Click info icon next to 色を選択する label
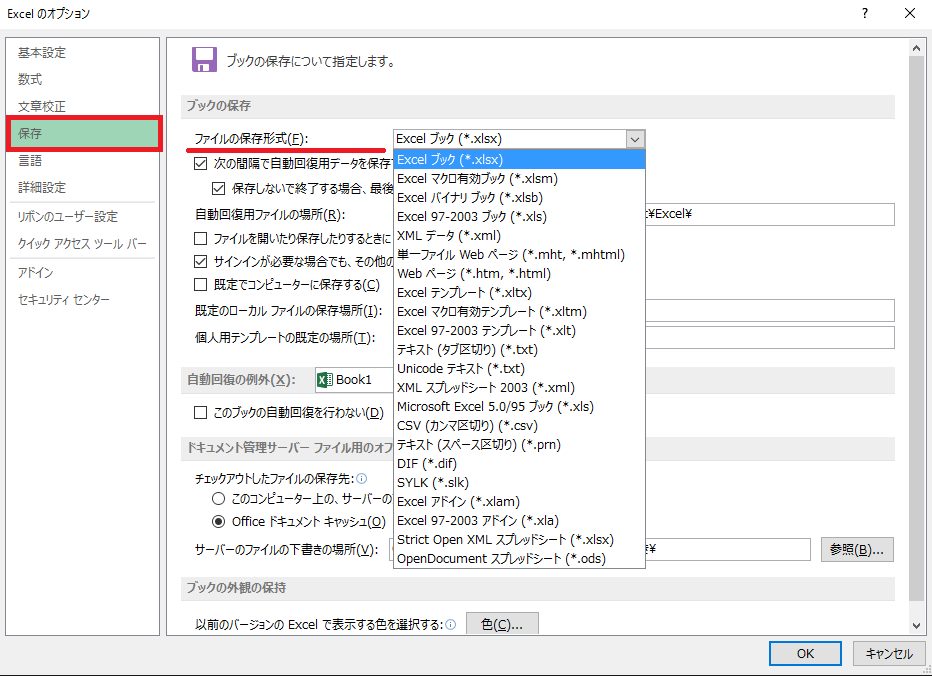Image resolution: width=932 pixels, height=676 pixels. pyautogui.click(x=451, y=625)
